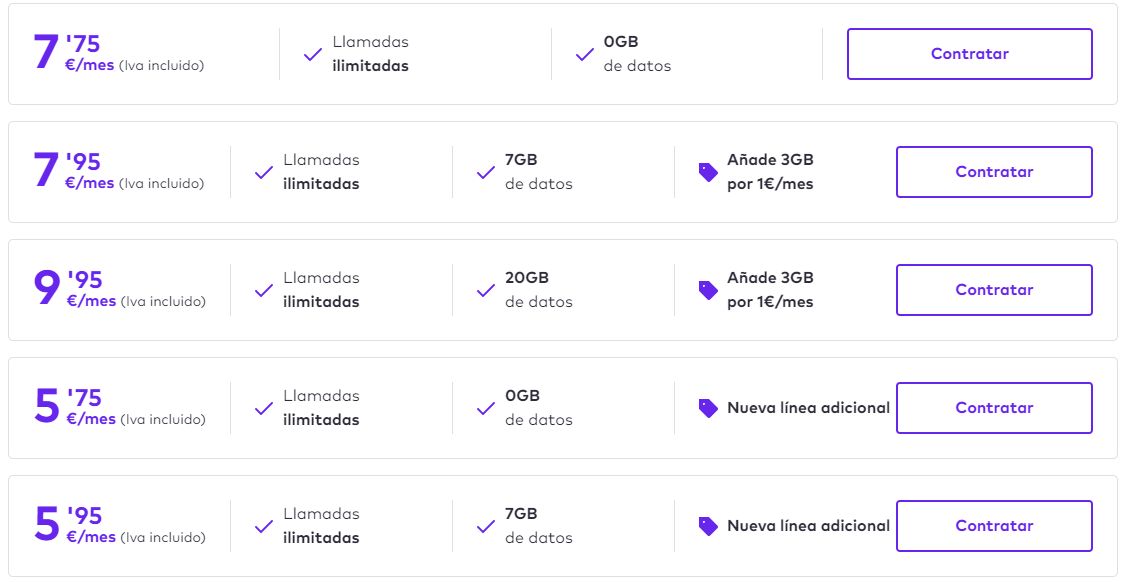
Task: Click Nueva línea adicional on 5'75 plan
Action: click(x=808, y=408)
